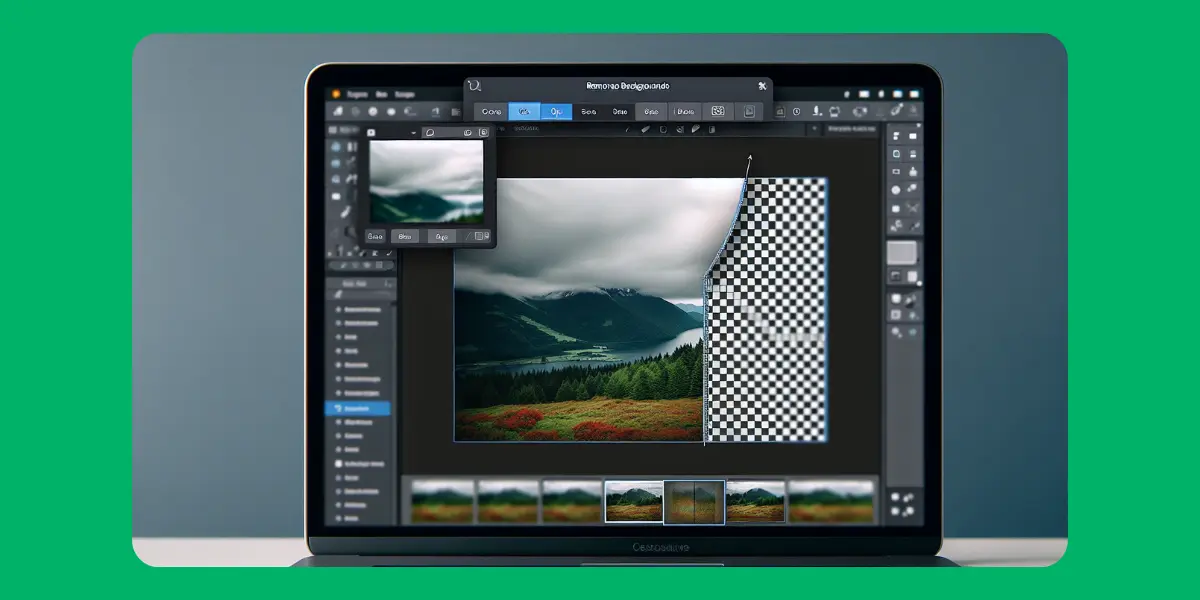Click the cloudy preview image in the floating panel
This screenshot has width=1200, height=600.
click(426, 181)
